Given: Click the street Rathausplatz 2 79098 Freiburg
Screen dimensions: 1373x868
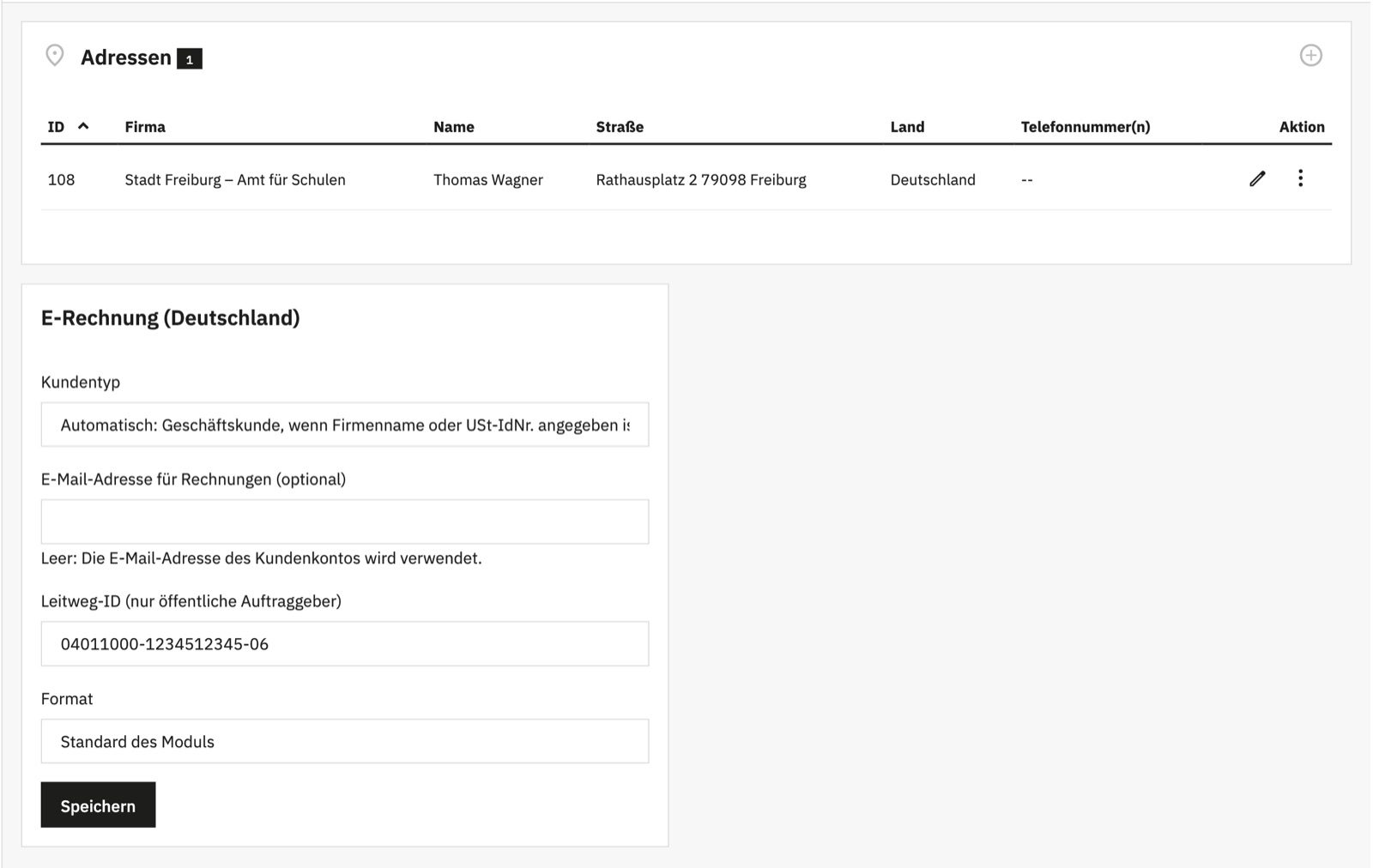Looking at the screenshot, I should [x=701, y=179].
